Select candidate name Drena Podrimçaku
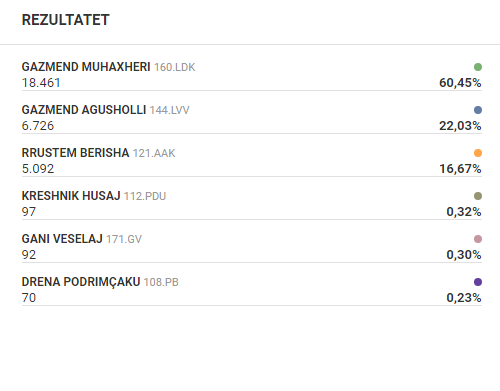This screenshot has width=500, height=391. (81, 282)
